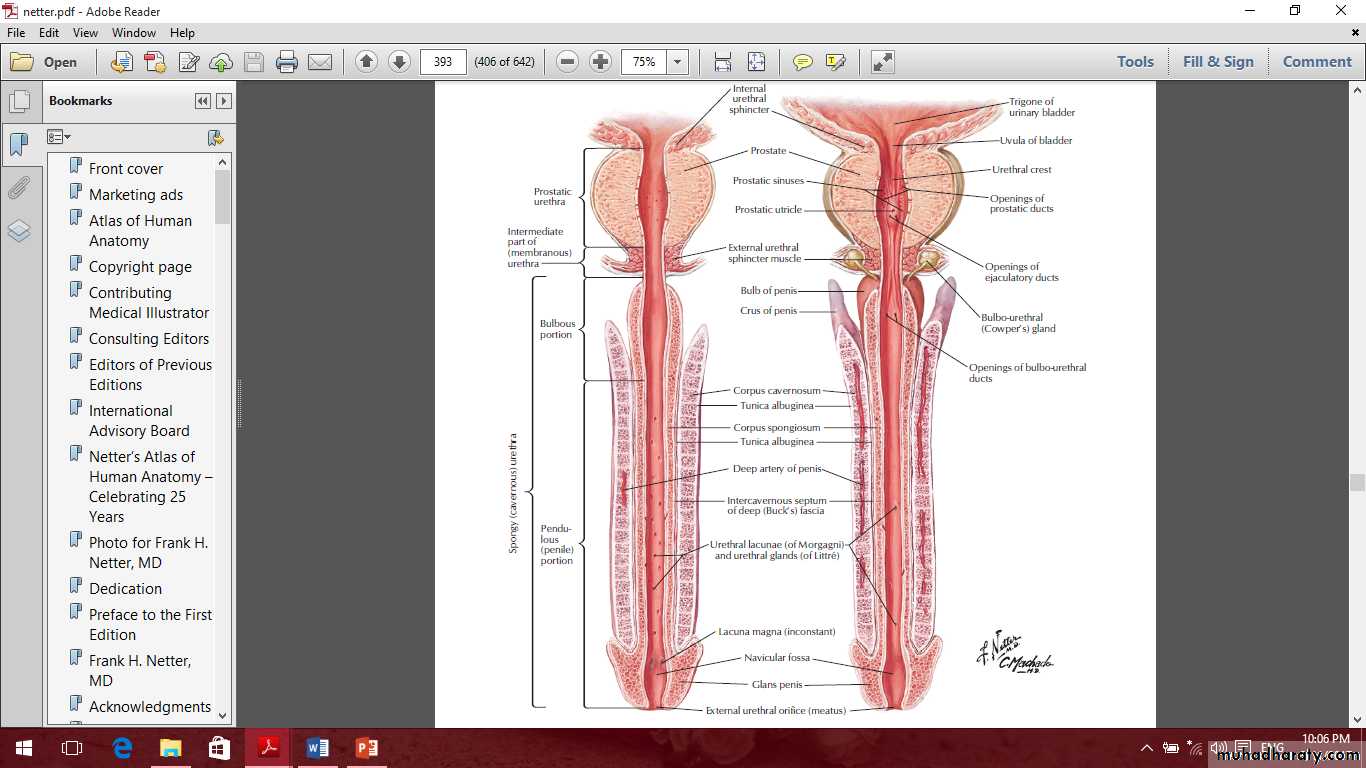Open the 75% zoom level dropdown

pos(678,62)
